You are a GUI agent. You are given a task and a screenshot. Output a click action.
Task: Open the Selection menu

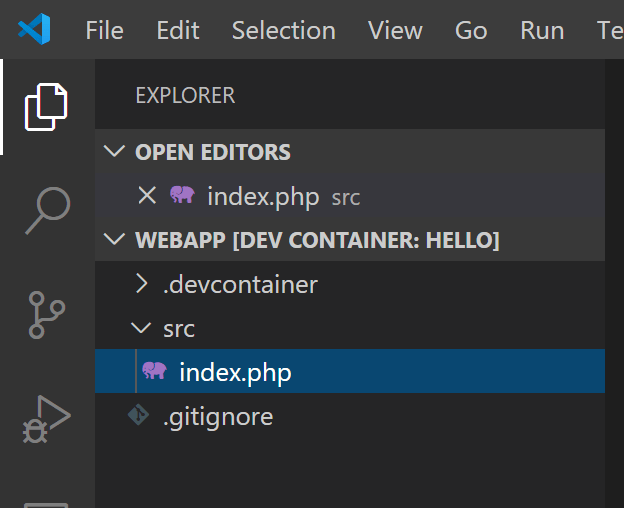point(284,30)
